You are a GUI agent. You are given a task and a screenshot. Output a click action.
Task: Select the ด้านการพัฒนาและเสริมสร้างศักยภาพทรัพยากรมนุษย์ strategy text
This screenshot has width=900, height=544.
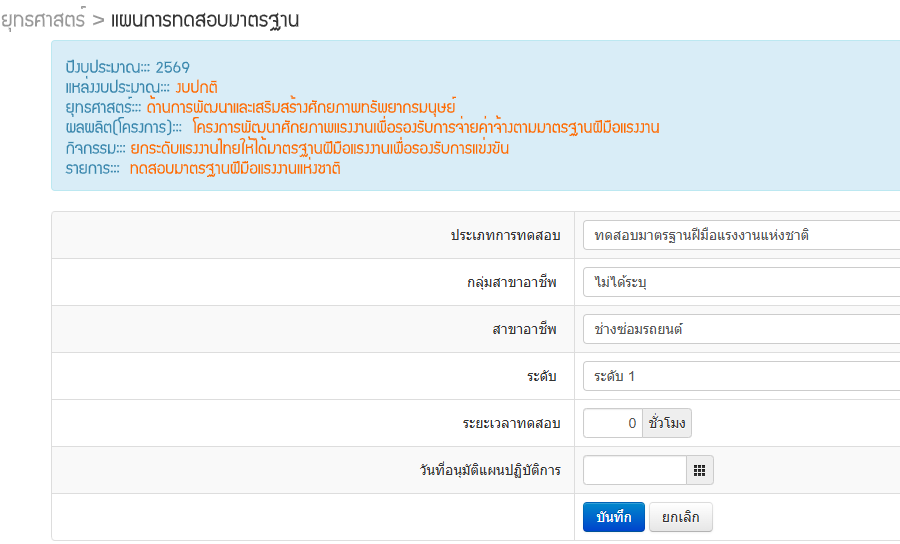[300, 108]
